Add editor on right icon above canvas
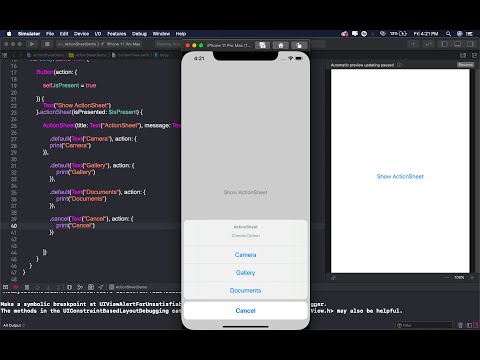The height and width of the screenshot is (360, 480). point(474,55)
